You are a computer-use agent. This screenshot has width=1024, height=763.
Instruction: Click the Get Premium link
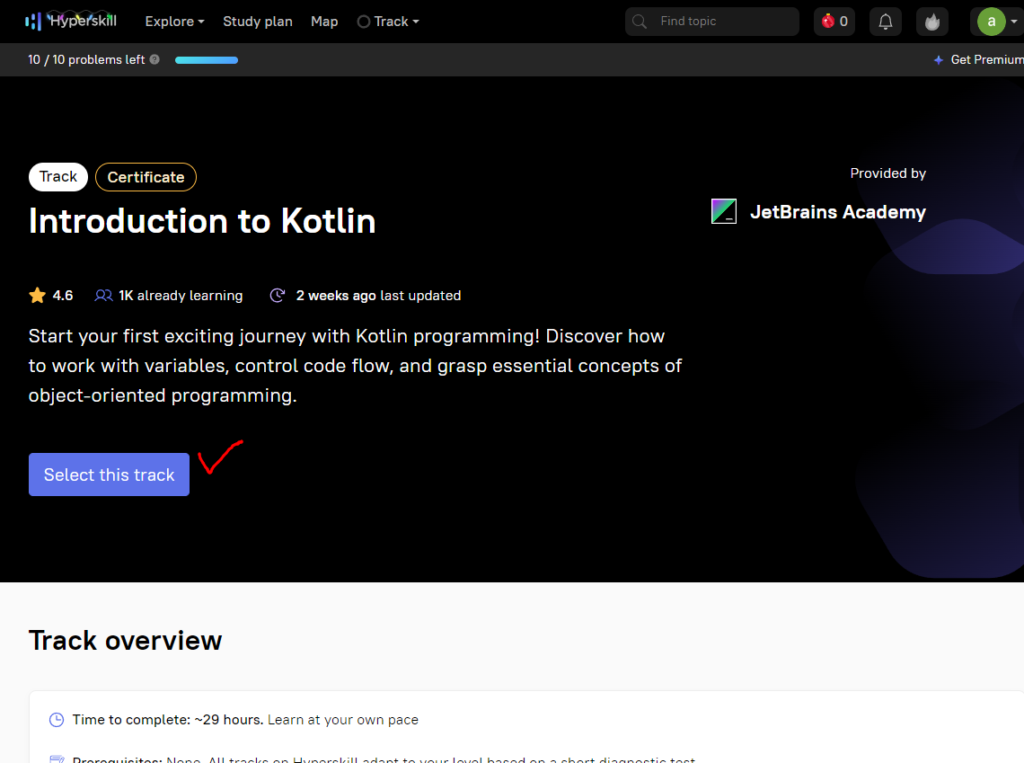(x=979, y=59)
